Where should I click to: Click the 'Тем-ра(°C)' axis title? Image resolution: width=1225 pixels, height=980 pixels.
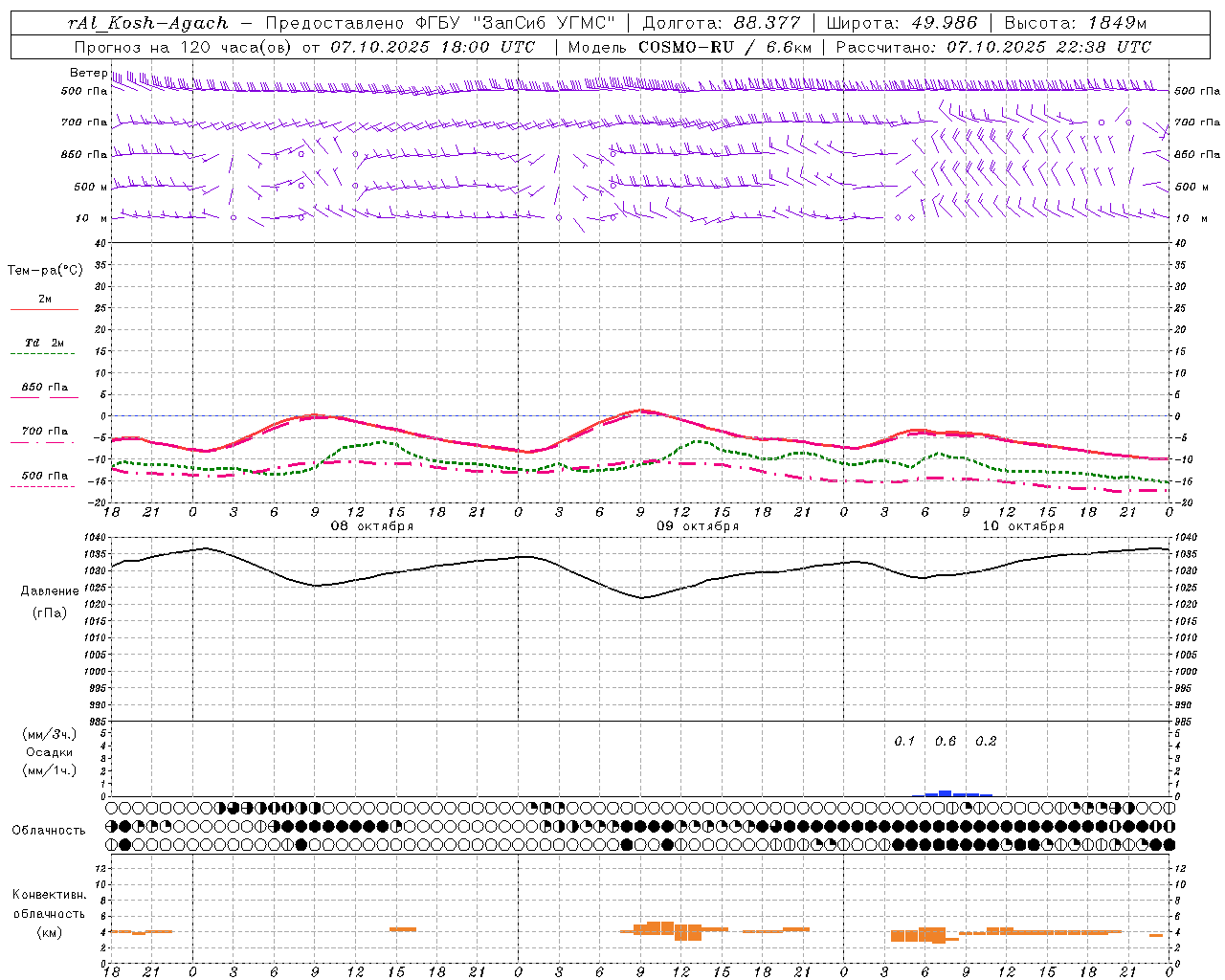pyautogui.click(x=45, y=271)
